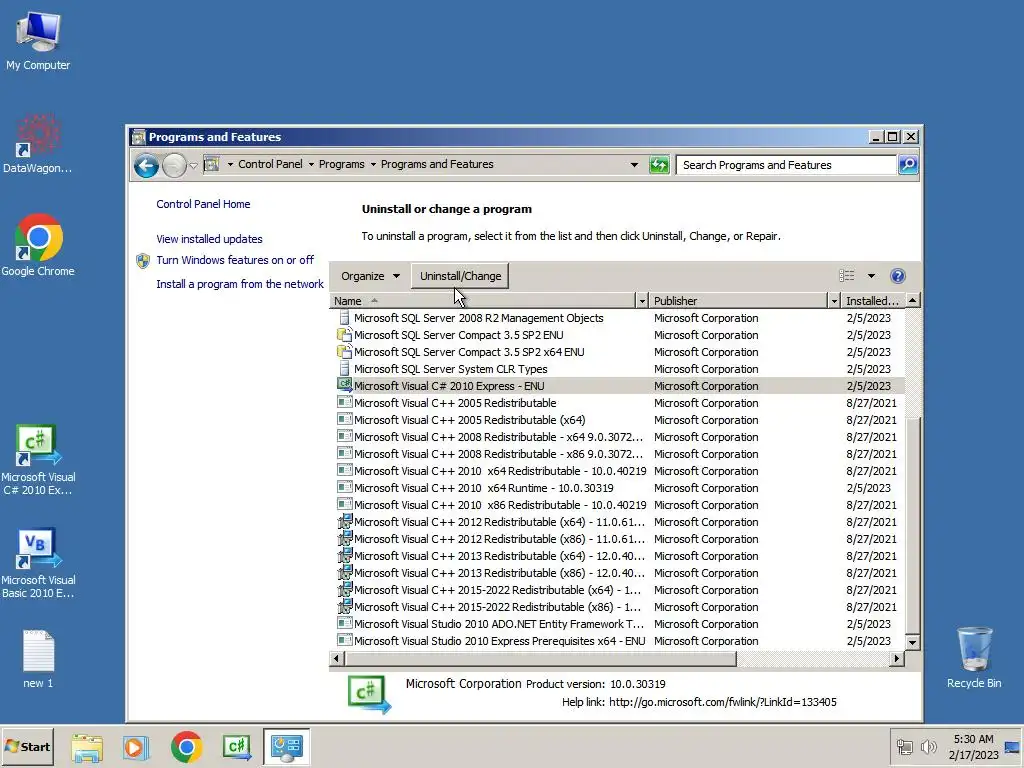Open the Organize menu
Viewport: 1024px width, 768px height.
coord(370,276)
